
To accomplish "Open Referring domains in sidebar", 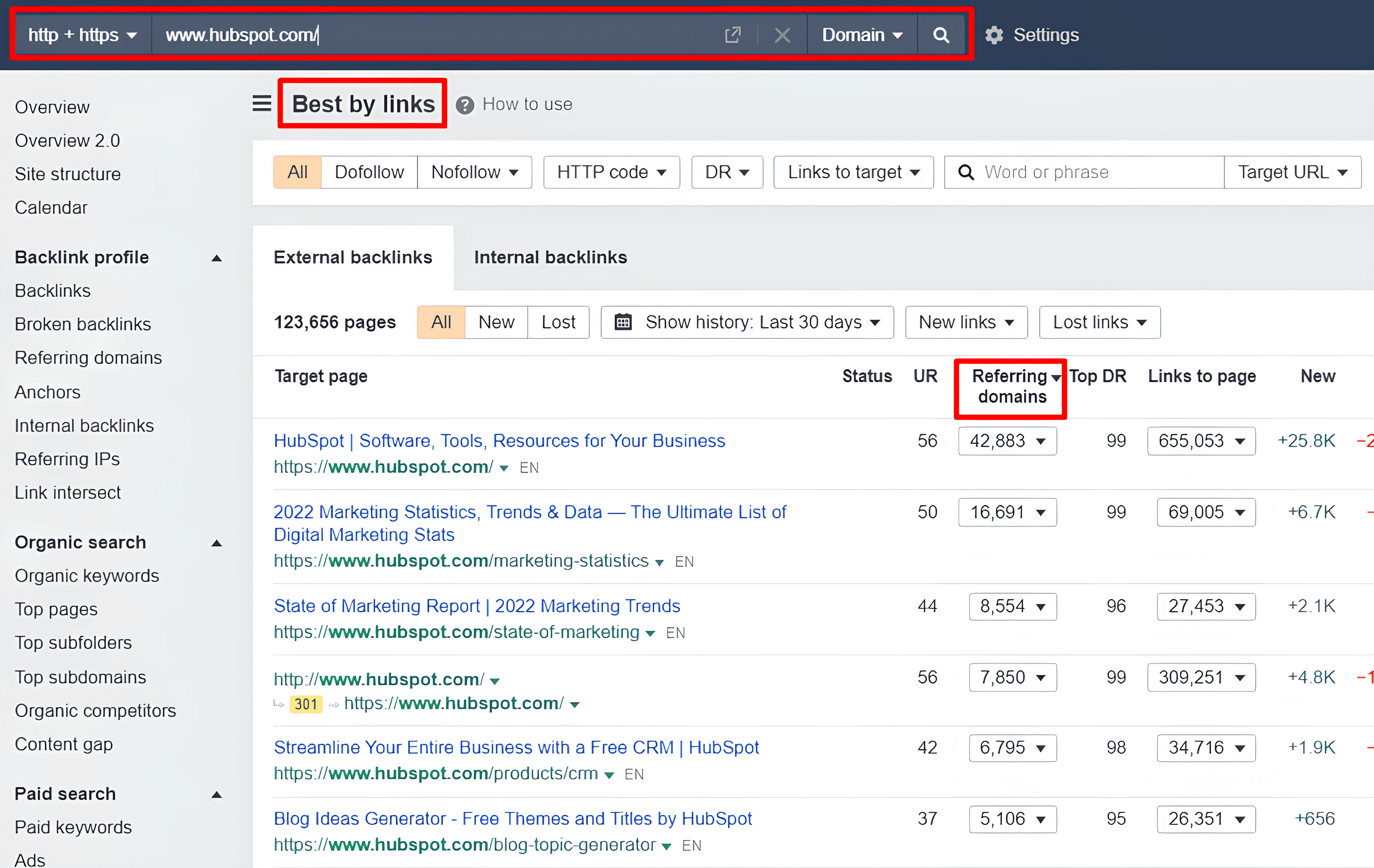I will click(89, 357).
